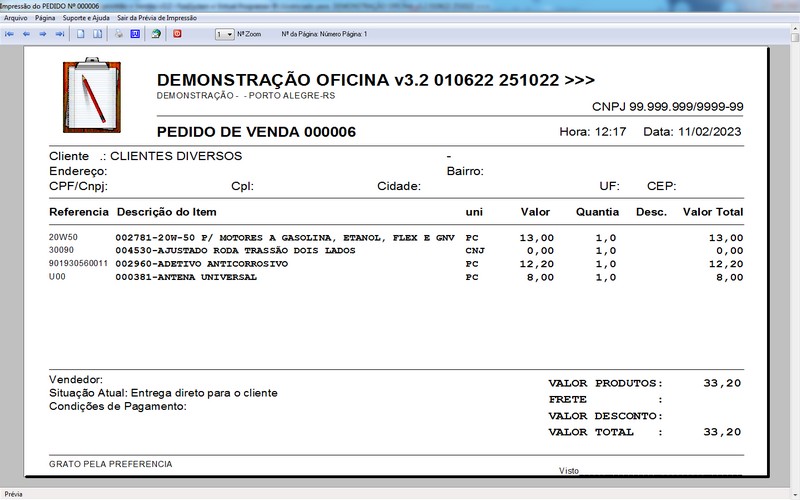Click the Situação Atual delivery line
Image resolution: width=800 pixels, height=500 pixels.
click(x=163, y=393)
